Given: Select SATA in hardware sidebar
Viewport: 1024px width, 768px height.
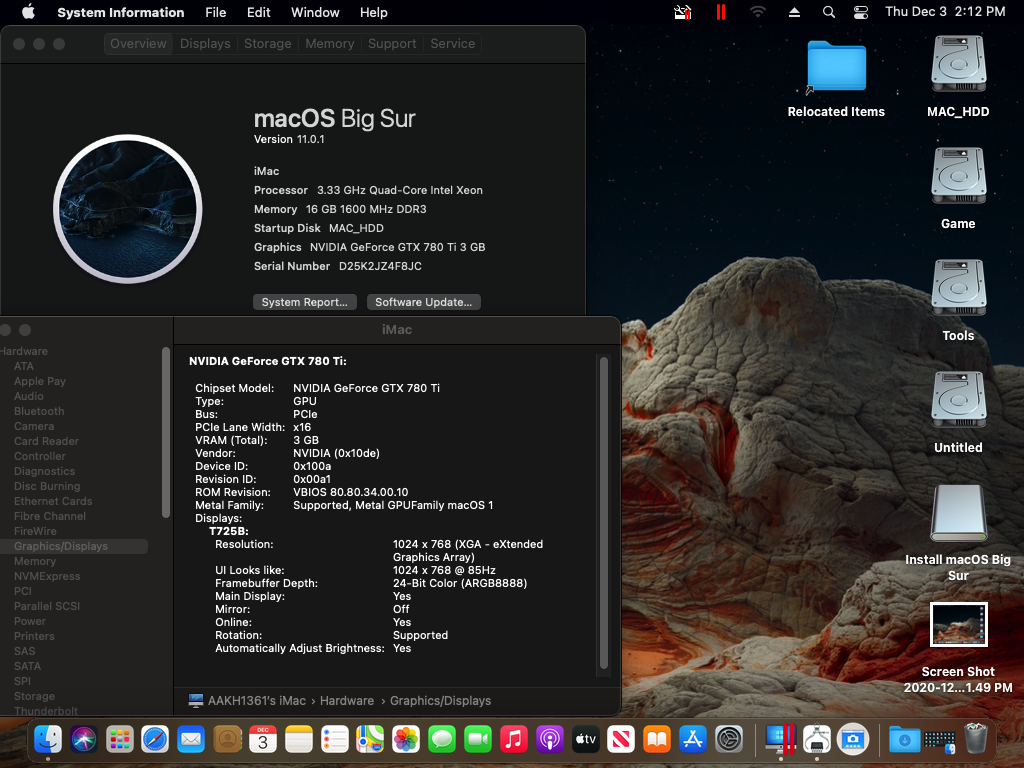Looking at the screenshot, I should [x=27, y=667].
